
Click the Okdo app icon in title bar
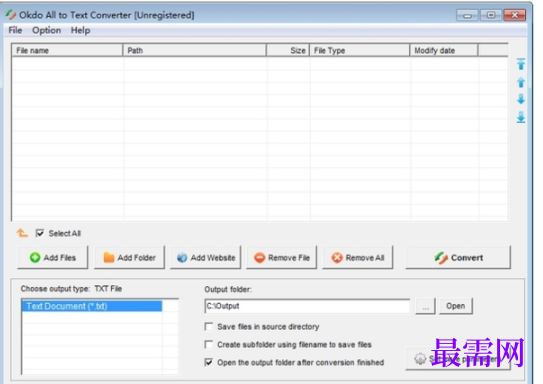(11, 15)
